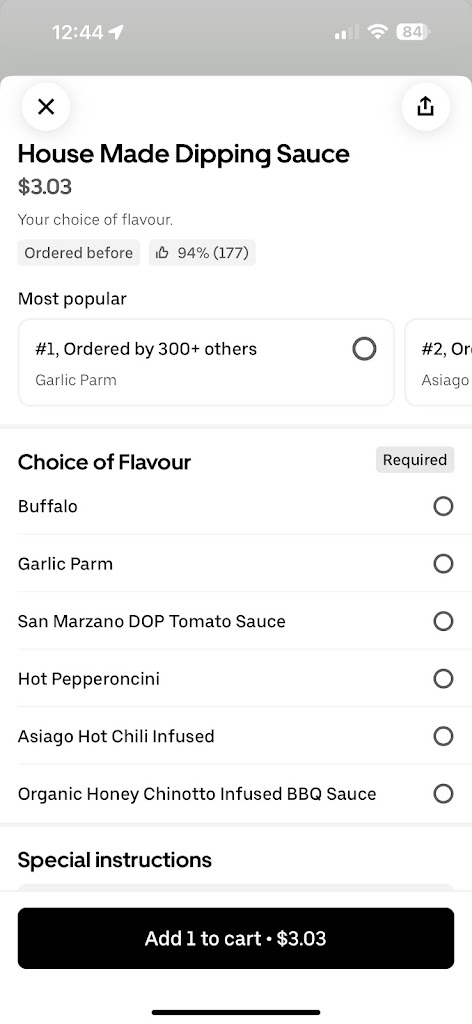Select the #1 most popular Garlic Parm card
The image size is (472, 1024).
(x=206, y=362)
